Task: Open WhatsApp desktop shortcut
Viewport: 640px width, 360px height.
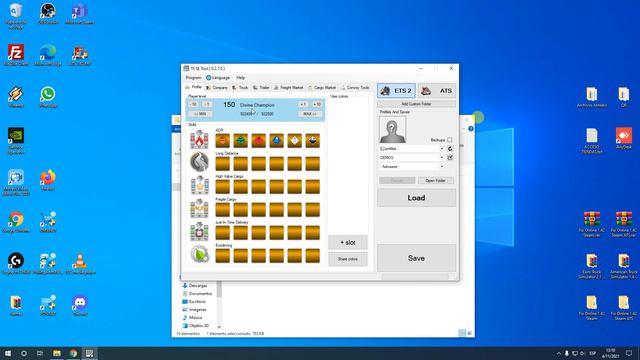Action: pos(48,97)
